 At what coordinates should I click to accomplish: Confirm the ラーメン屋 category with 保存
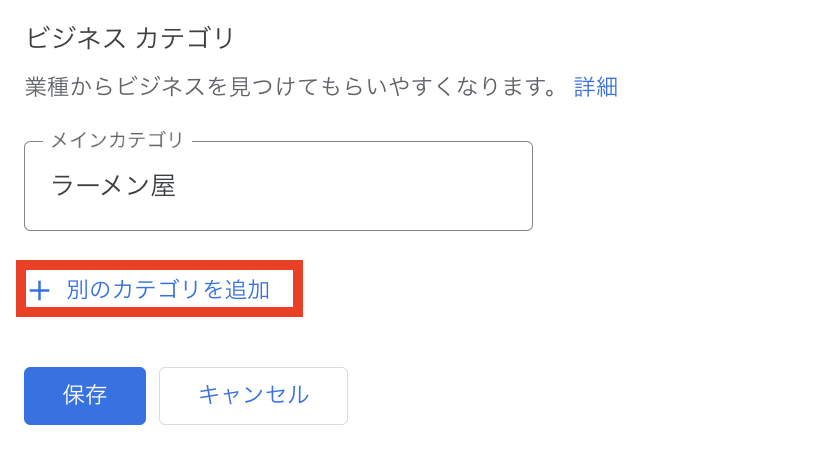pos(85,395)
